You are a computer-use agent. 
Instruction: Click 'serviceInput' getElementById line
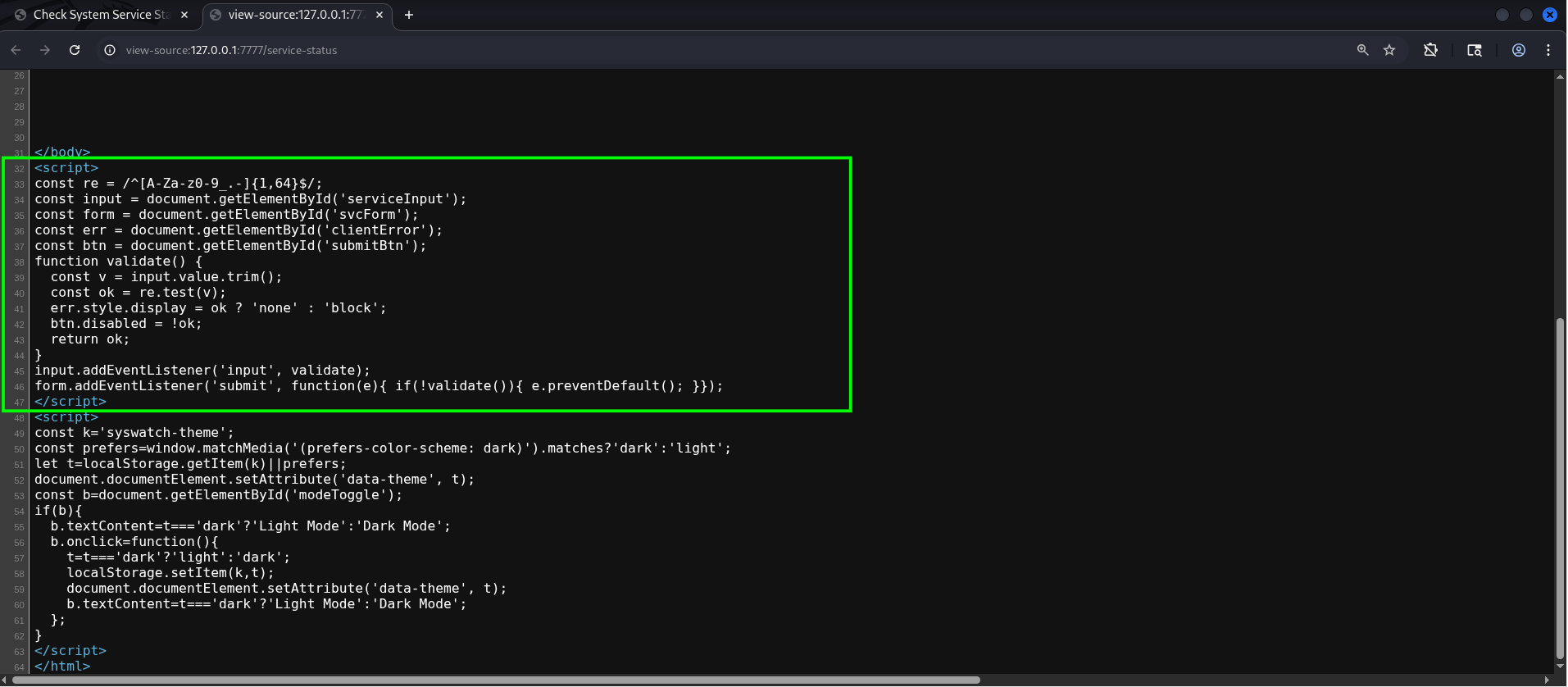(x=251, y=199)
